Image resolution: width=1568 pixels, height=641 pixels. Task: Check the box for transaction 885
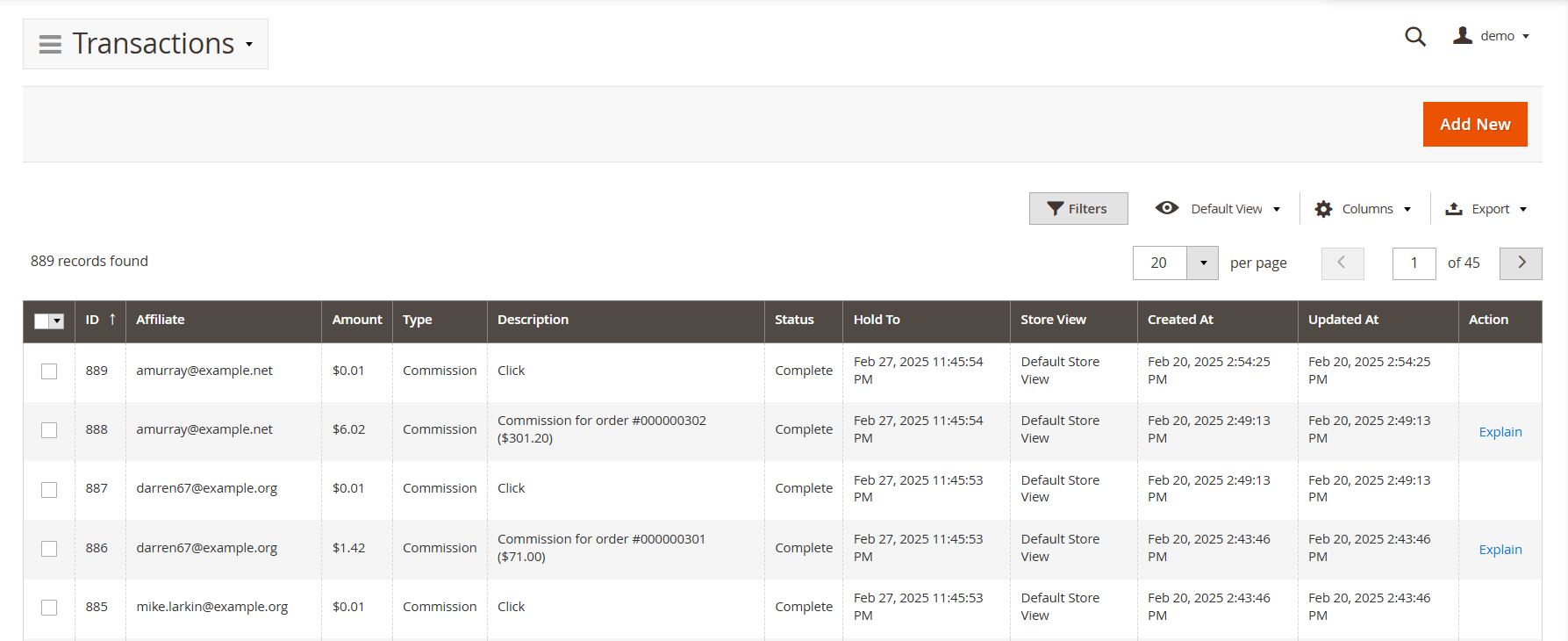pos(49,608)
